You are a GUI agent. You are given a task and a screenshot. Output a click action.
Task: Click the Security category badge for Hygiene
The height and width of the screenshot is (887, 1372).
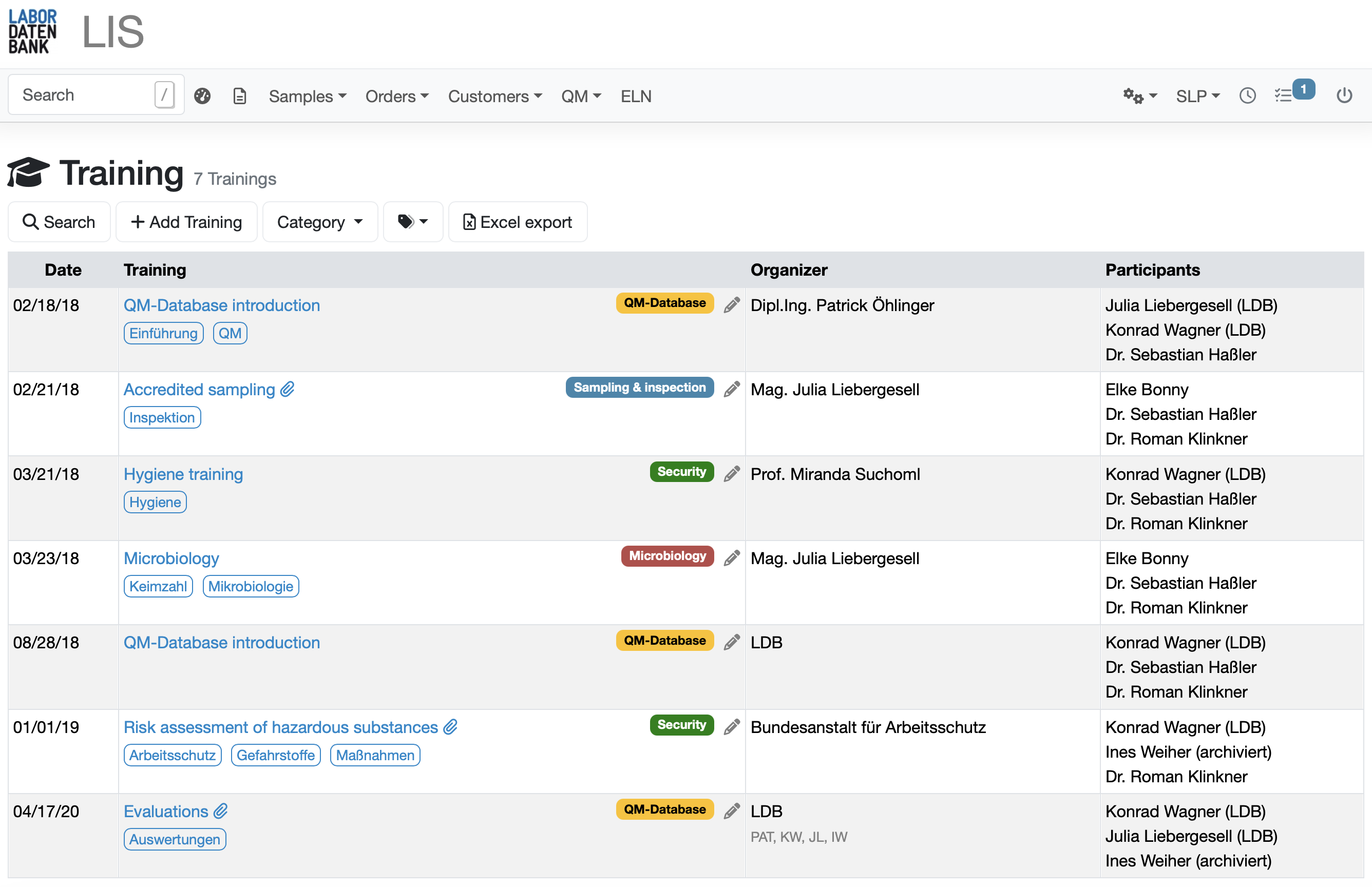(x=681, y=472)
